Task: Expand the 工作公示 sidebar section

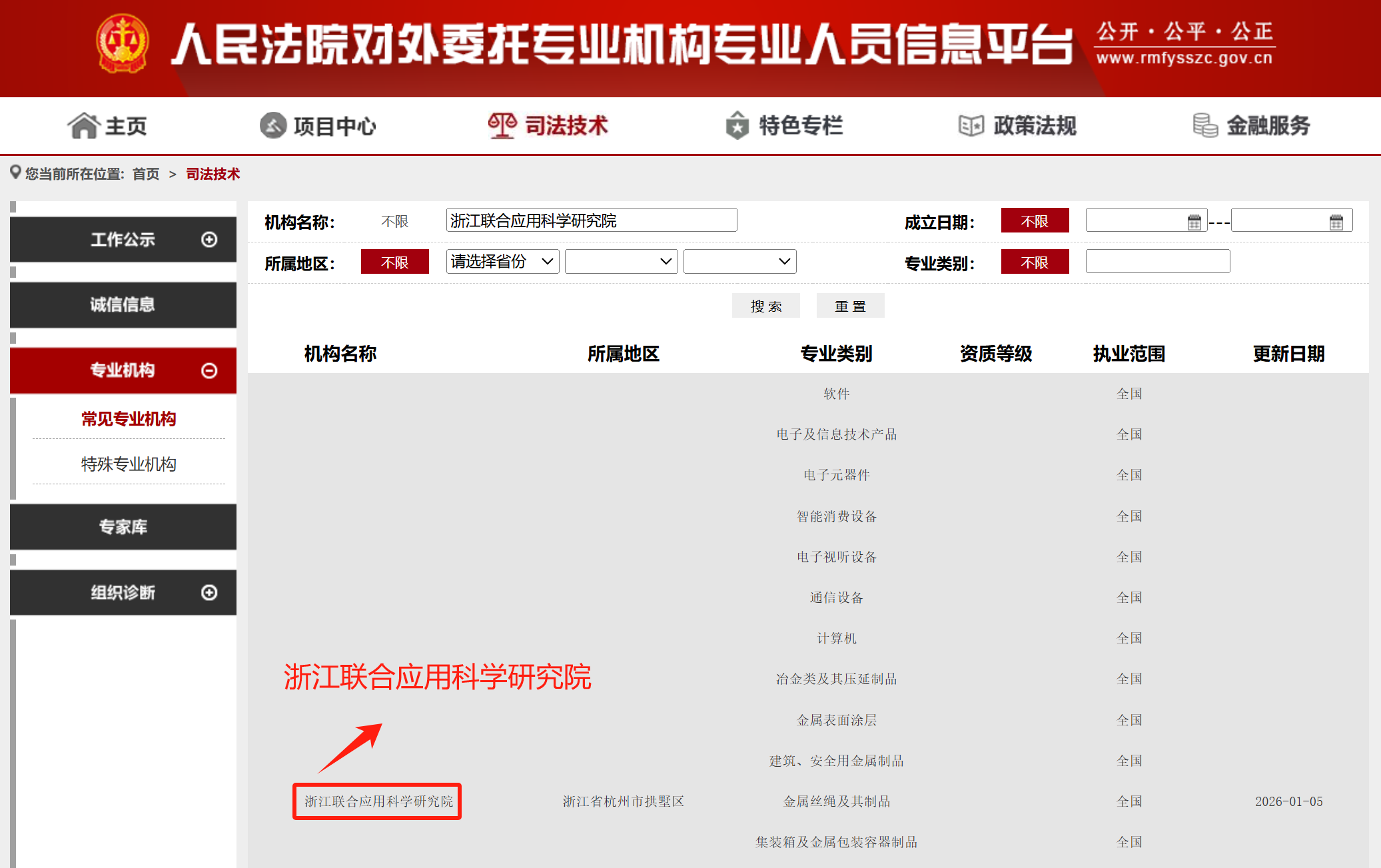Action: coord(211,239)
